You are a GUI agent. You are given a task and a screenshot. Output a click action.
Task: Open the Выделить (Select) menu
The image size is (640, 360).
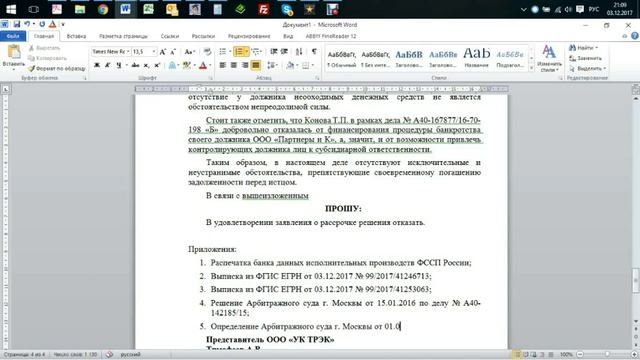coord(588,68)
